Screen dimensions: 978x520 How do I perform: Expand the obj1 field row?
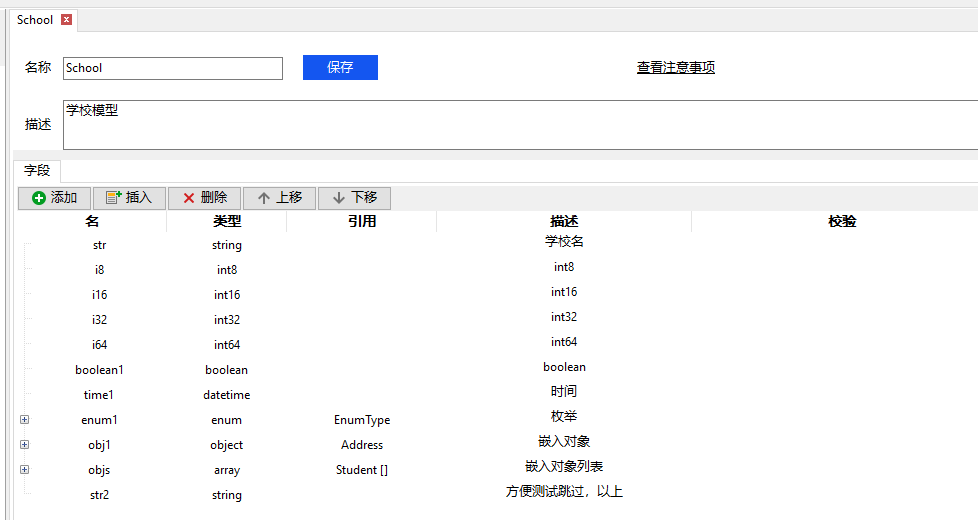[x=24, y=445]
